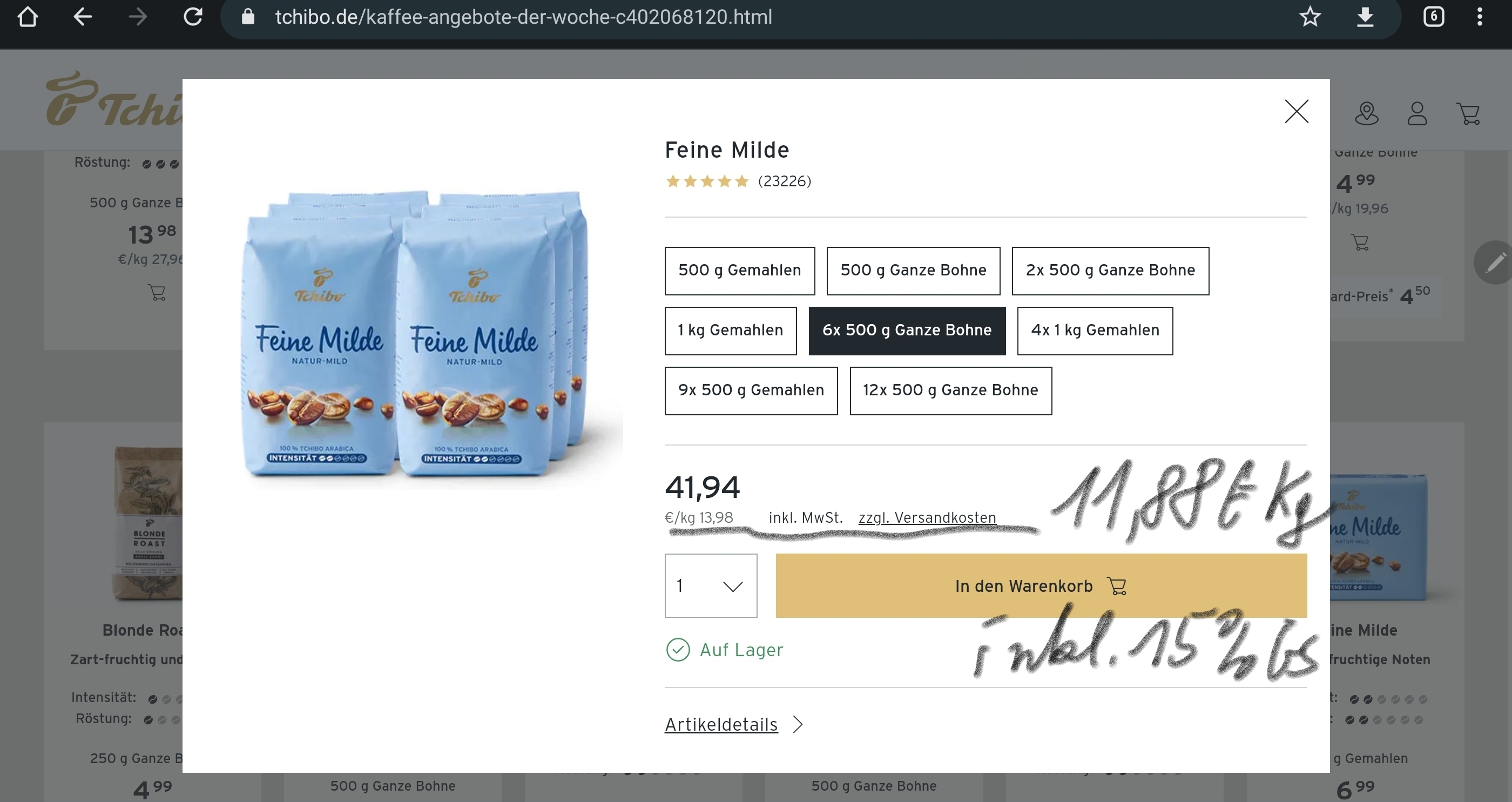Open the browser home page icon
The height and width of the screenshot is (802, 1512).
point(28,17)
